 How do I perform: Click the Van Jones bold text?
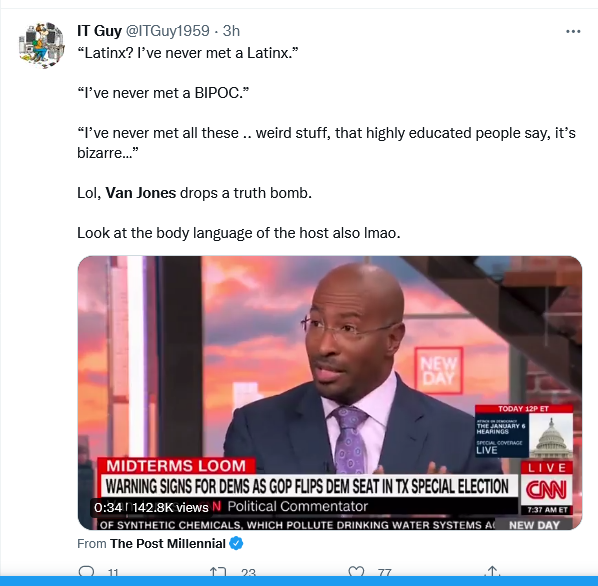pyautogui.click(x=141, y=193)
